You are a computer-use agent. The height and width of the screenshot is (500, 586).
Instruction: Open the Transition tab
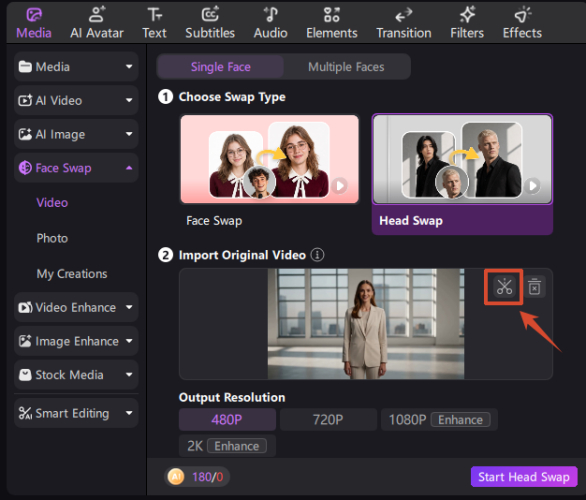(x=404, y=23)
